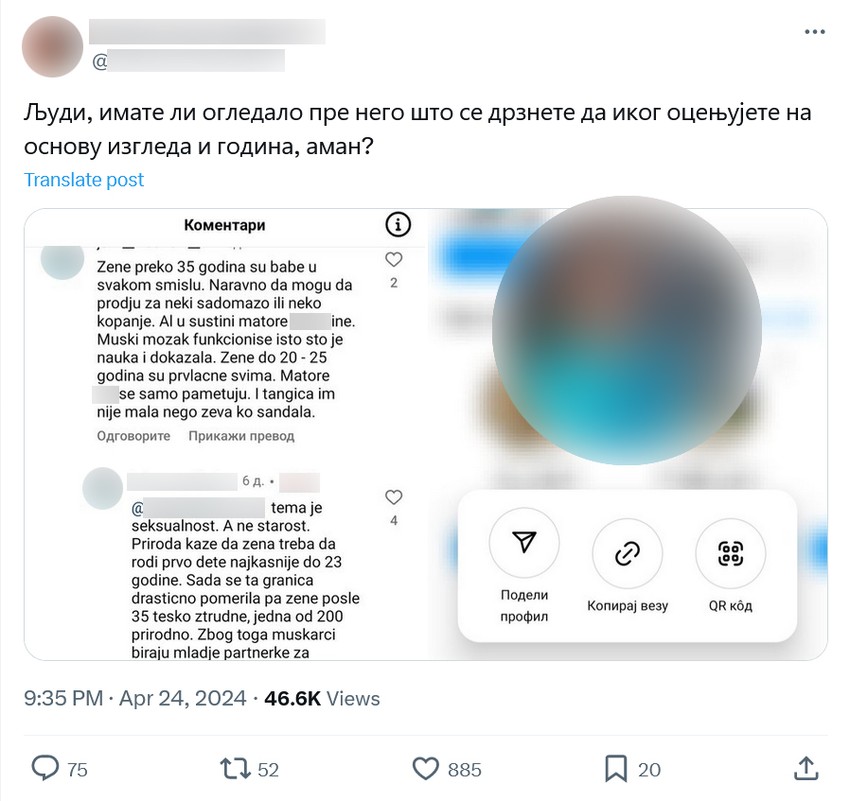The width and height of the screenshot is (850, 801).
Task: Open the share upload arrow icon
Action: [806, 768]
